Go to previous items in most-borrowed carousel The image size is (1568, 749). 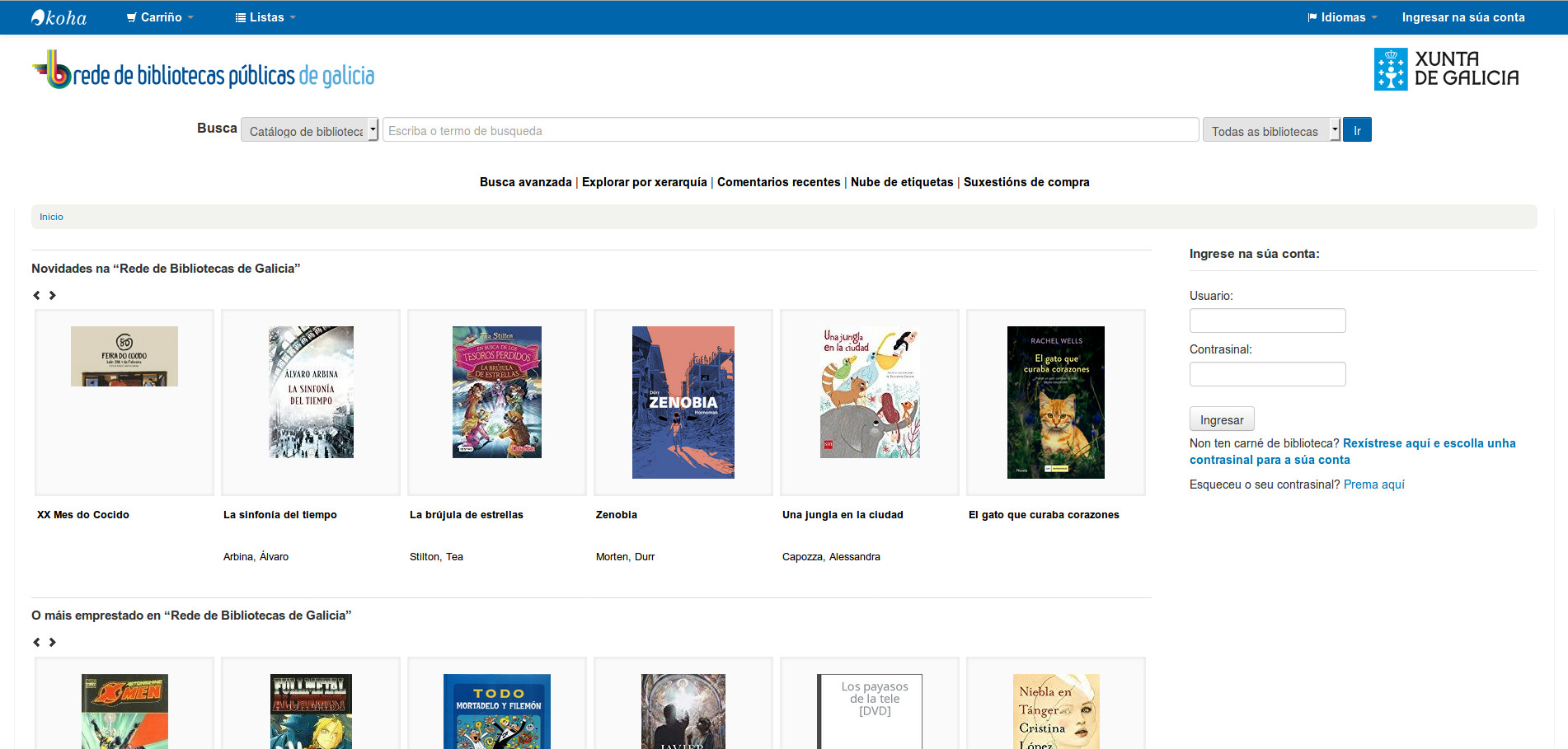[x=36, y=642]
